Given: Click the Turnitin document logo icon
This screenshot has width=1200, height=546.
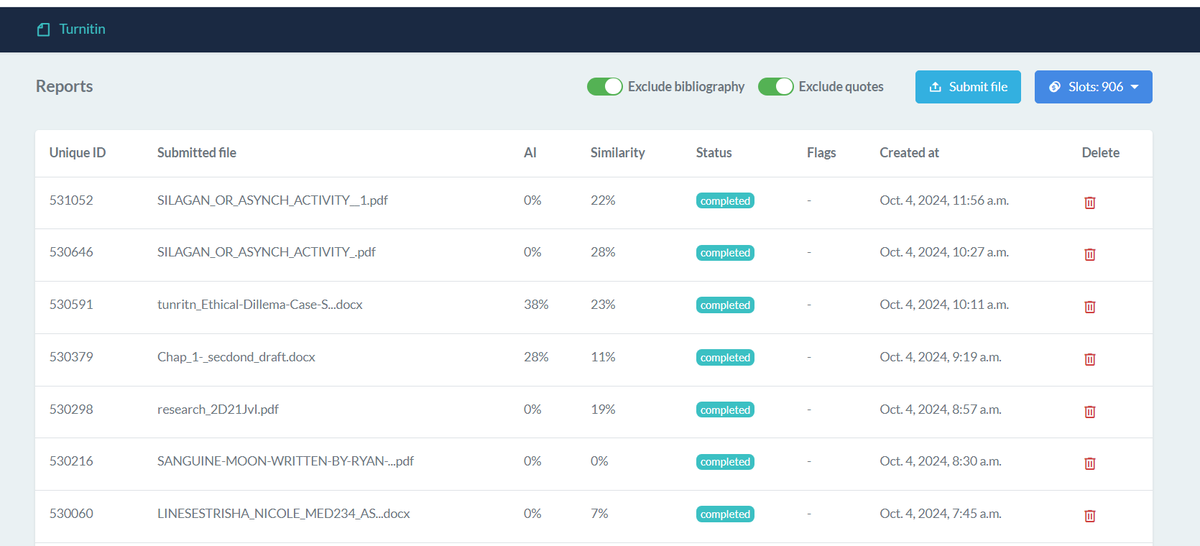Looking at the screenshot, I should 43,30.
